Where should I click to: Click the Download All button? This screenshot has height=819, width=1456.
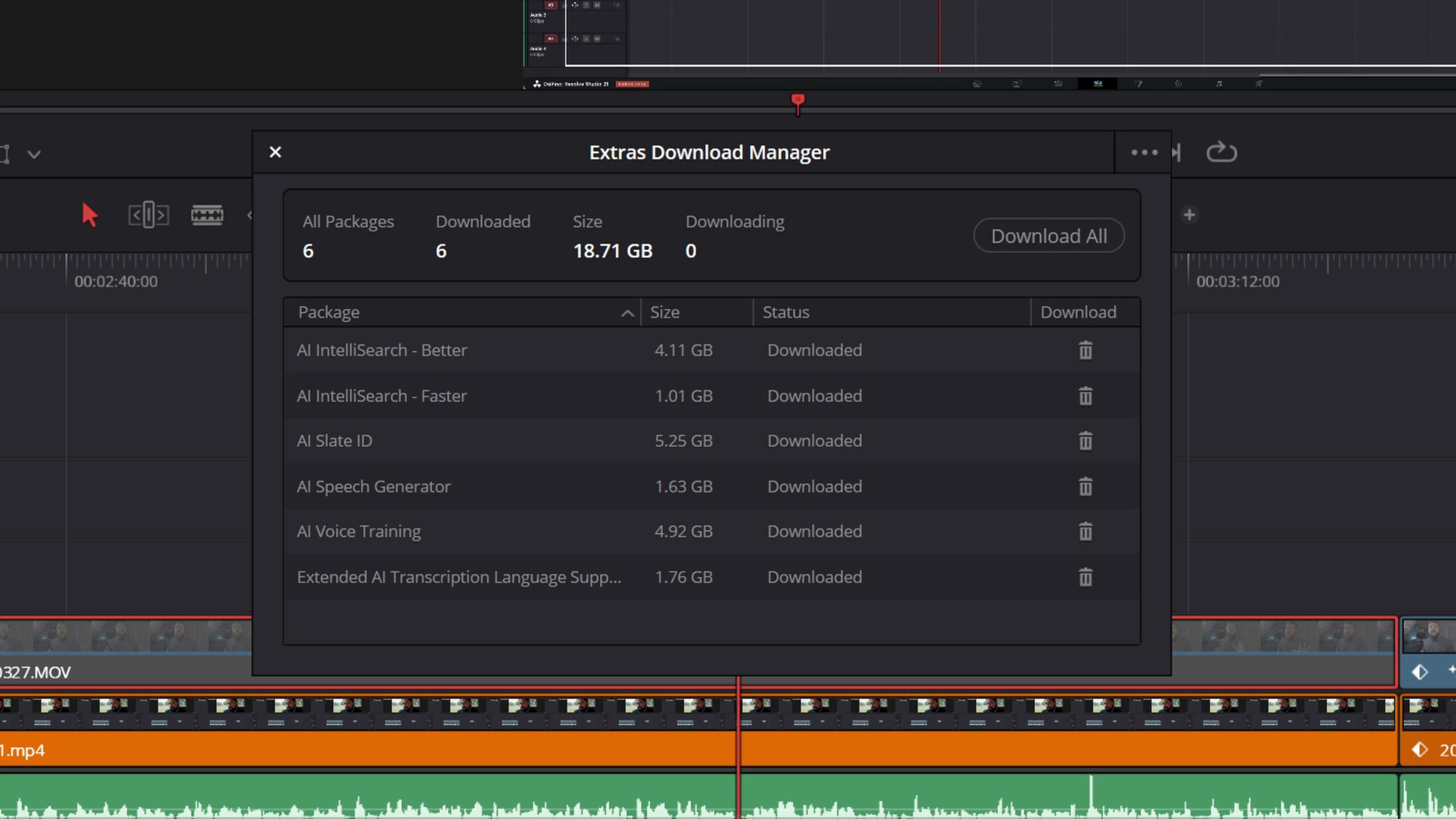click(x=1049, y=235)
